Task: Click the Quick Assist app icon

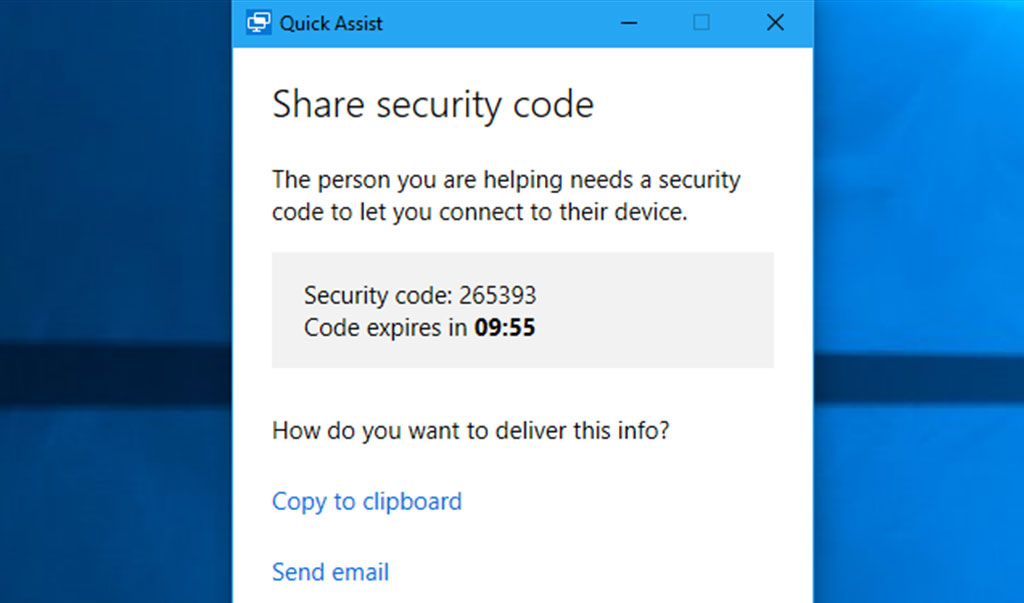Action: tap(258, 23)
